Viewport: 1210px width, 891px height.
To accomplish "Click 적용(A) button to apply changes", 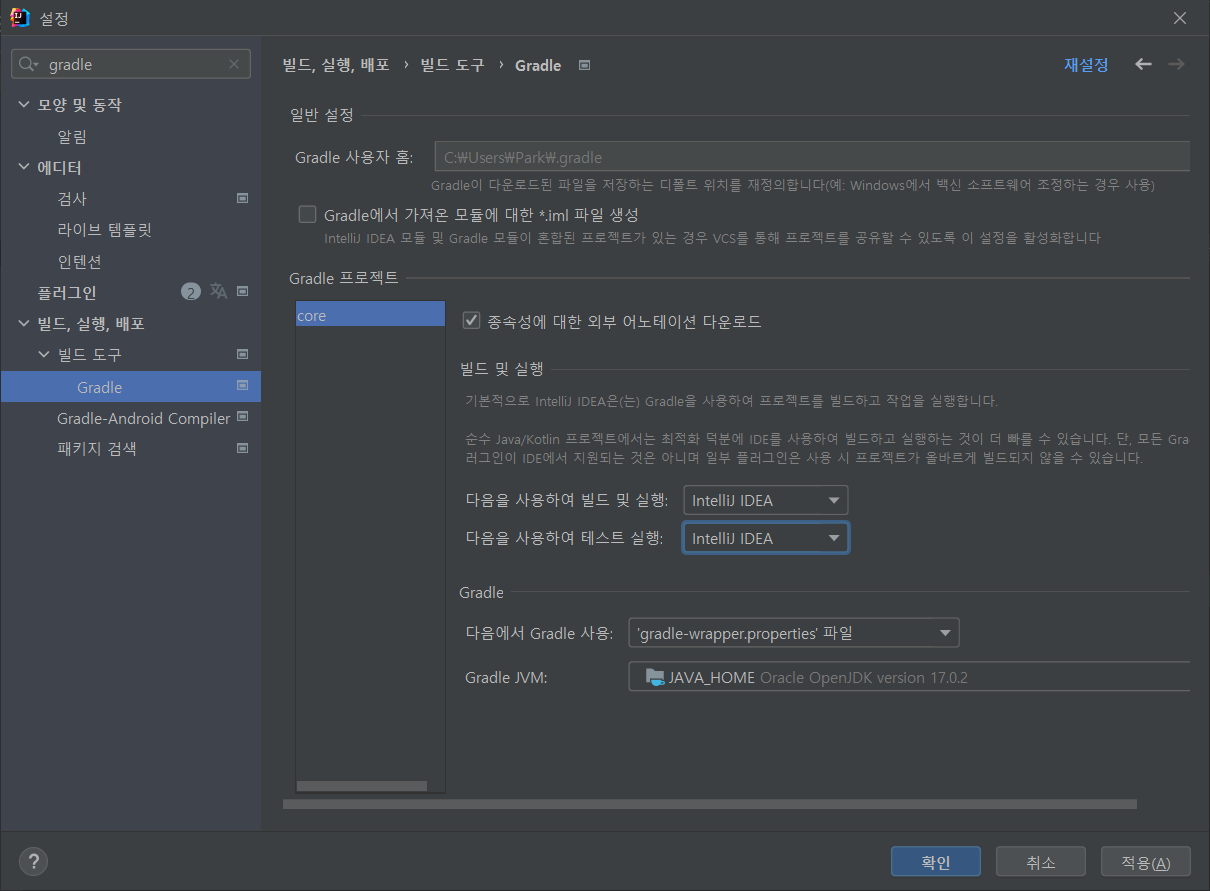I will [x=1145, y=862].
